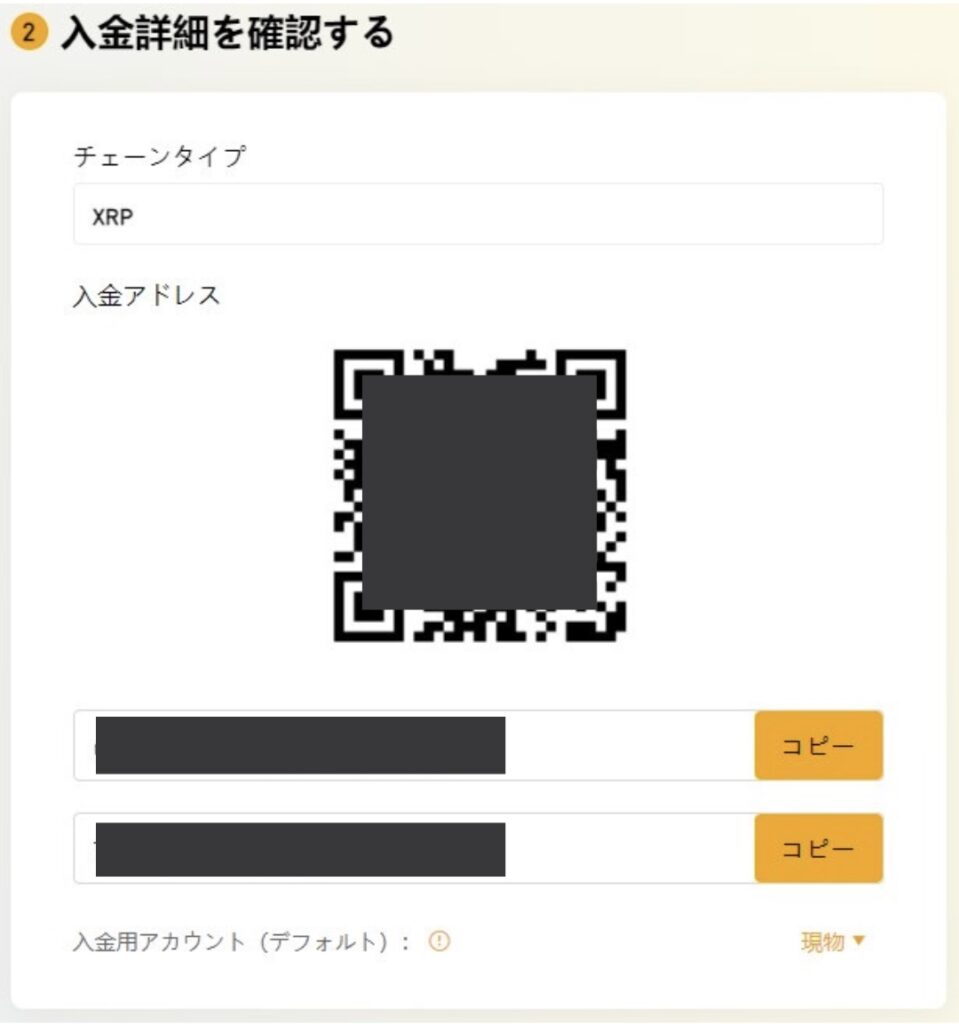Click the small triangle arrow next to 現物
Screen dimensions: 959x1024
coord(858,940)
